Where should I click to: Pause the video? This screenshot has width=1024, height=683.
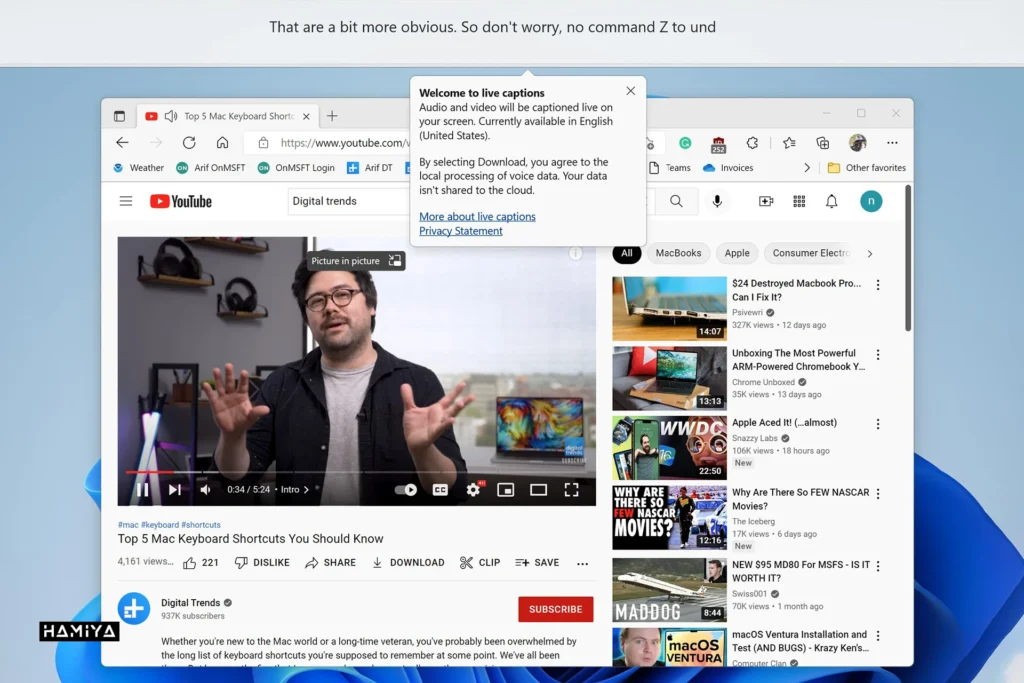coord(142,490)
